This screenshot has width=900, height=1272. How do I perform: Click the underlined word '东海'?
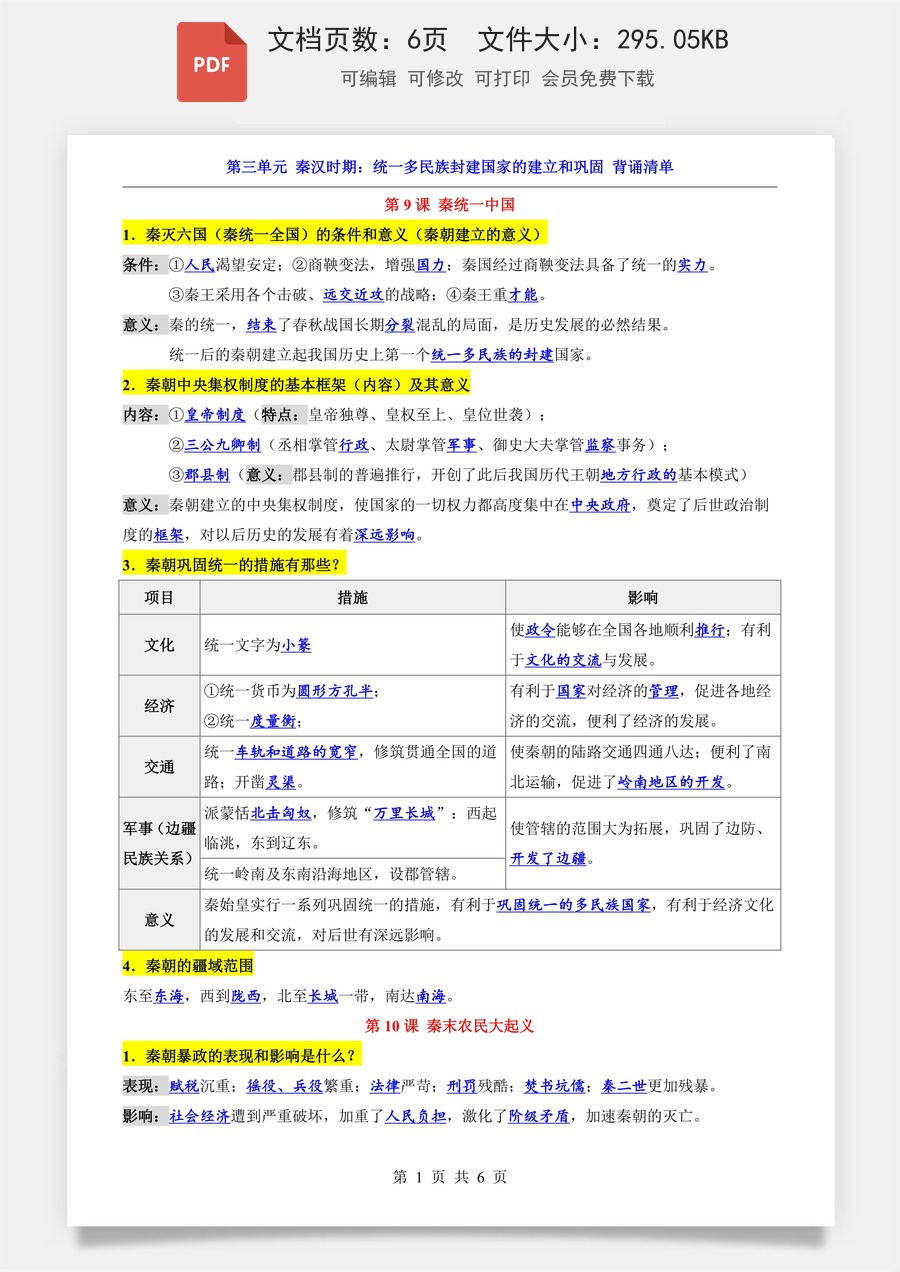coord(169,996)
